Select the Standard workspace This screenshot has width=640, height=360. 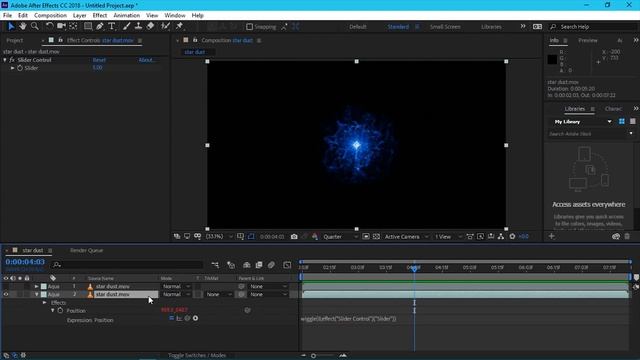pos(398,27)
